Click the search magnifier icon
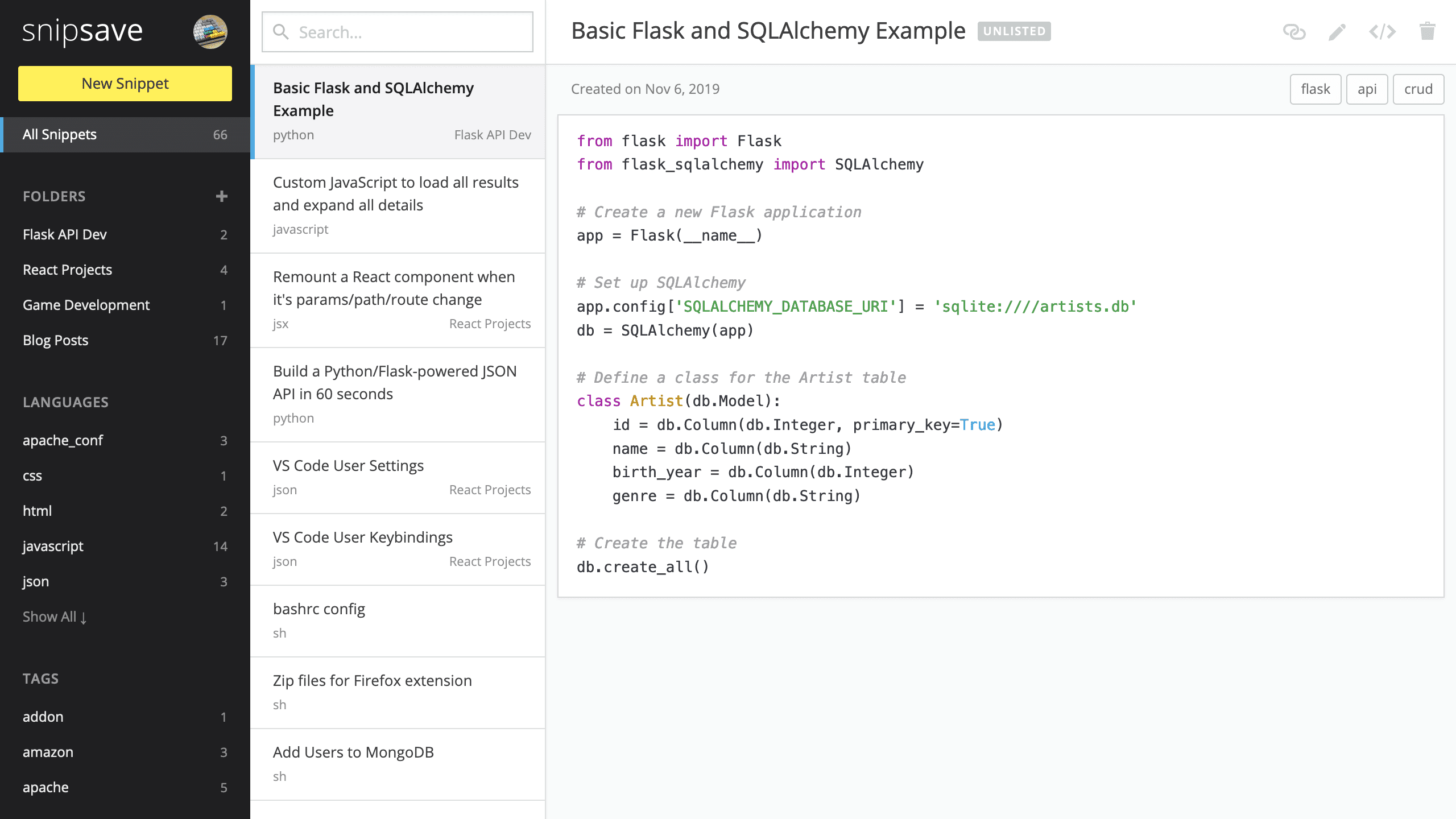 [281, 32]
